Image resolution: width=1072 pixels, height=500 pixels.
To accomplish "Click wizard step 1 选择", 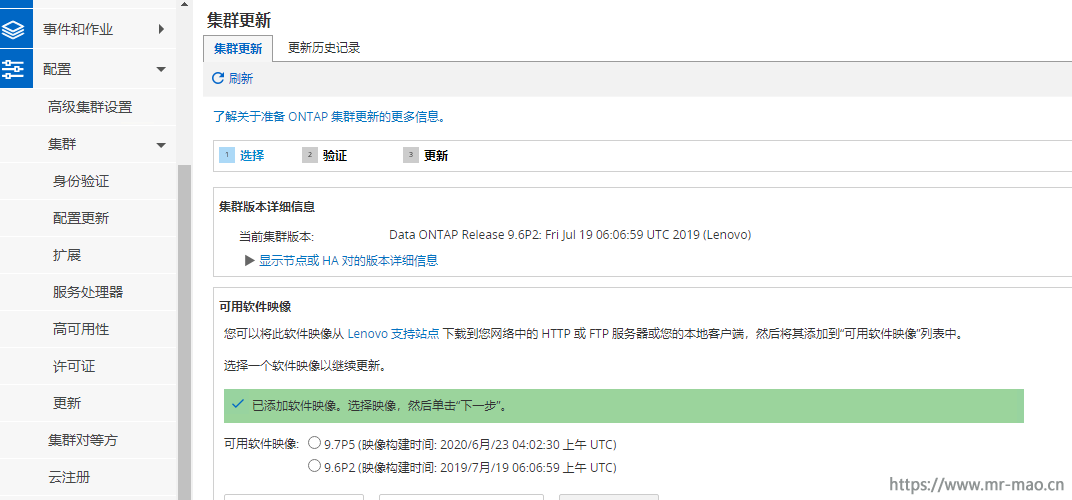I will click(242, 156).
